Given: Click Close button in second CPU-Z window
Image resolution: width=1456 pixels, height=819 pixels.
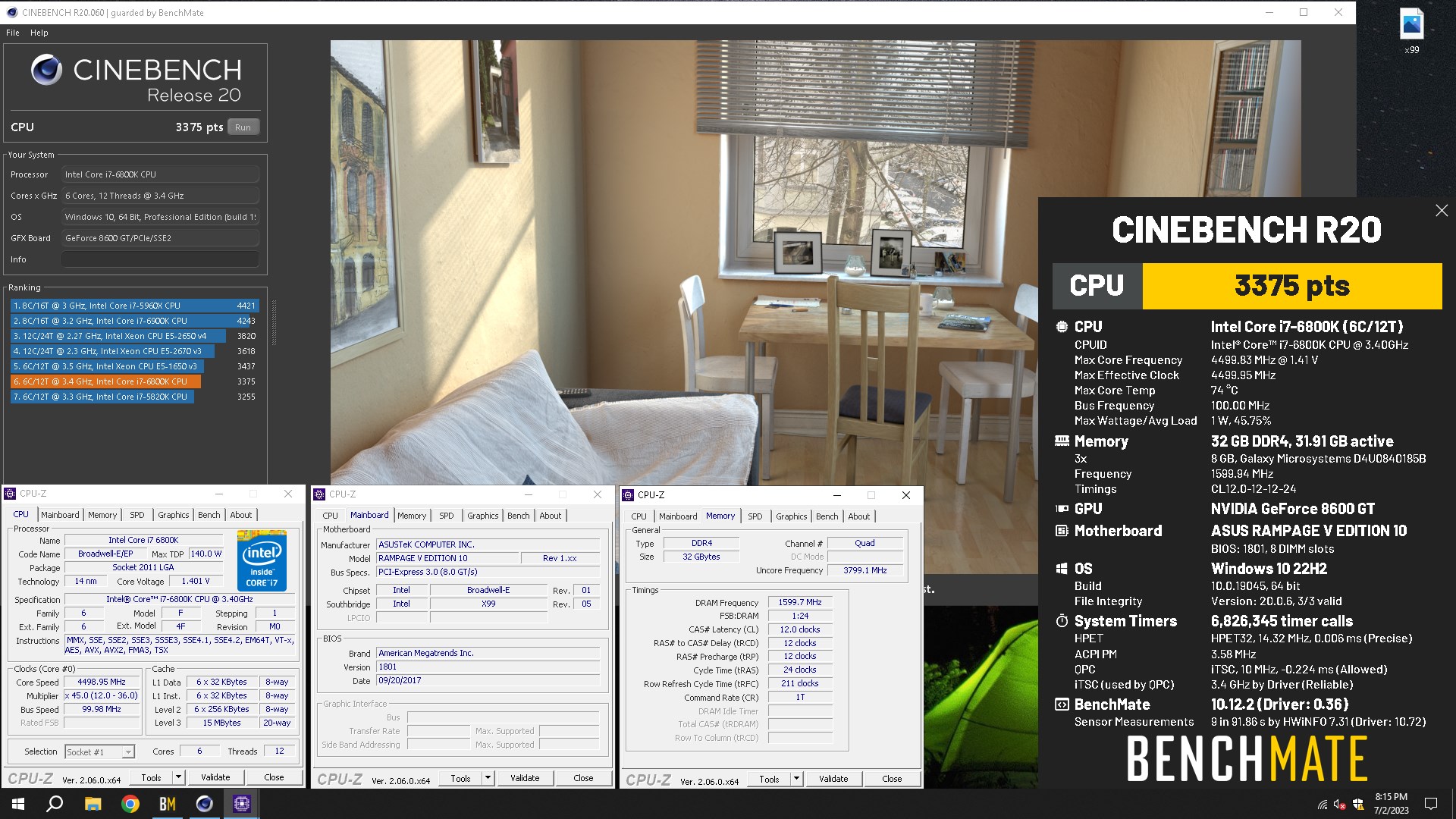Looking at the screenshot, I should pos(583,778).
